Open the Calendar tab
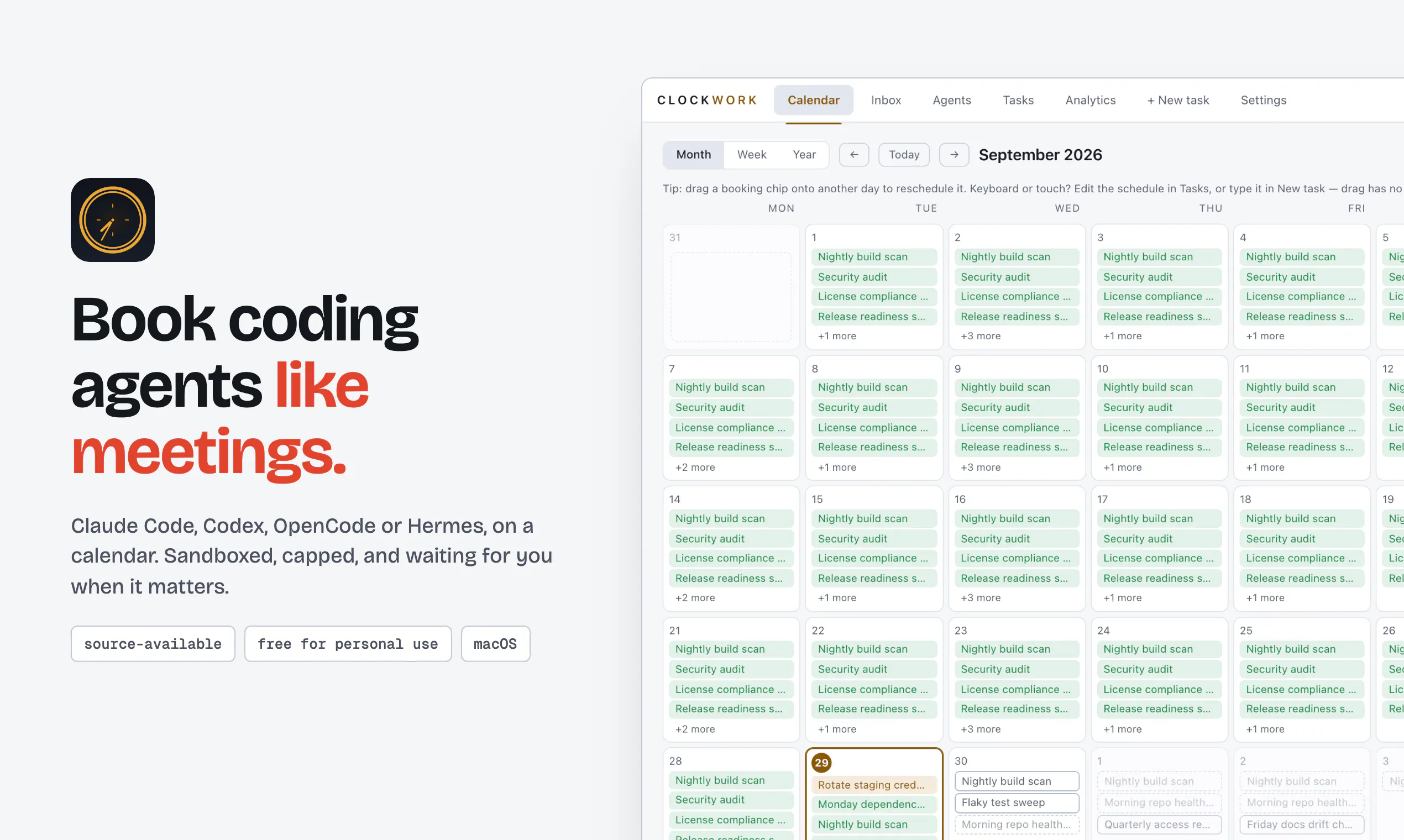The height and width of the screenshot is (840, 1404). [813, 100]
